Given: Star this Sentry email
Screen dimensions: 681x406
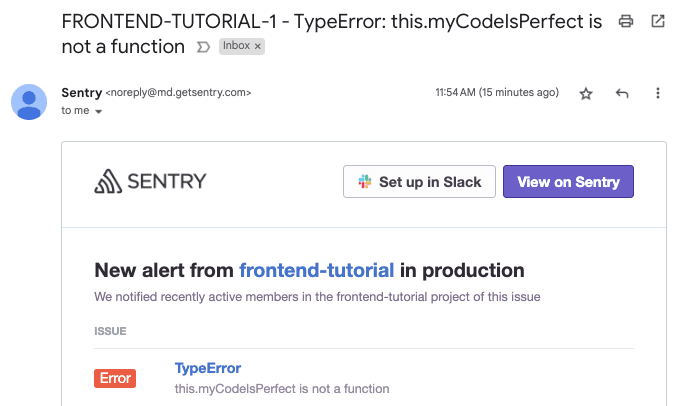Looking at the screenshot, I should 587,93.
